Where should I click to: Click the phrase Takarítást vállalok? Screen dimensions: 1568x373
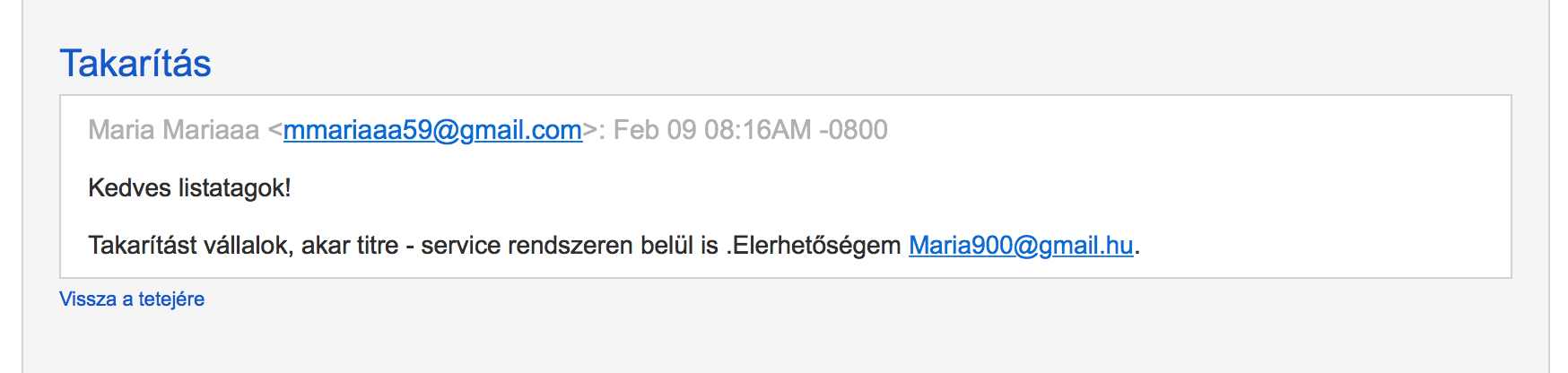click(188, 246)
